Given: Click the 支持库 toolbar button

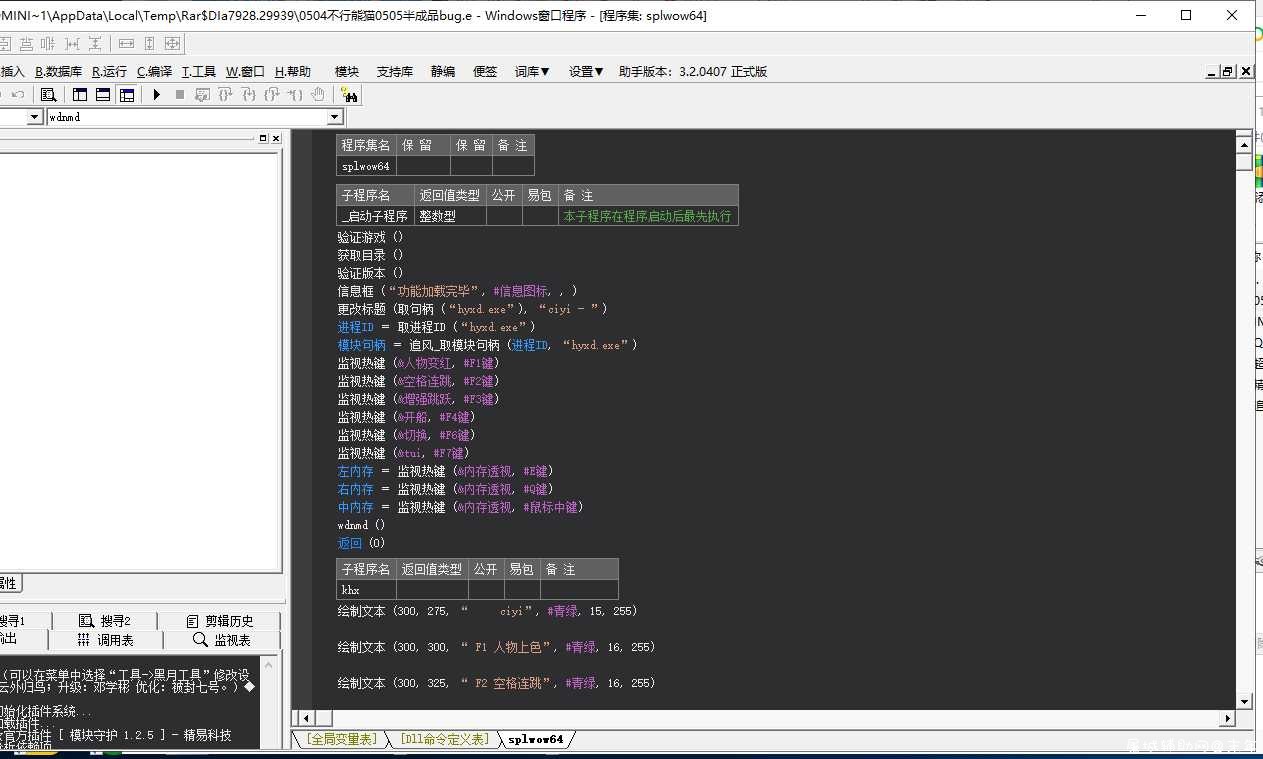Looking at the screenshot, I should tap(395, 71).
